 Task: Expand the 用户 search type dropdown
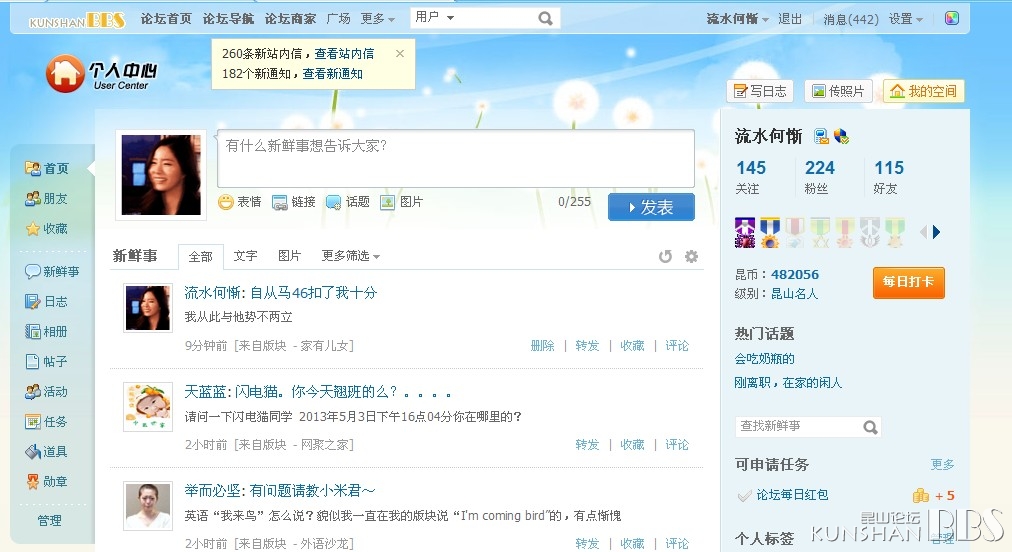click(434, 17)
